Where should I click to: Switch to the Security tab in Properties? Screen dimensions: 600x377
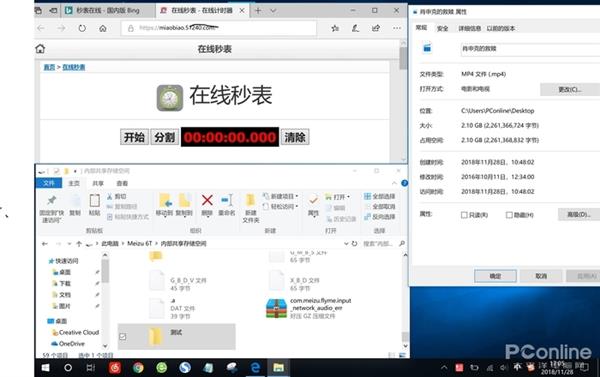tap(442, 28)
